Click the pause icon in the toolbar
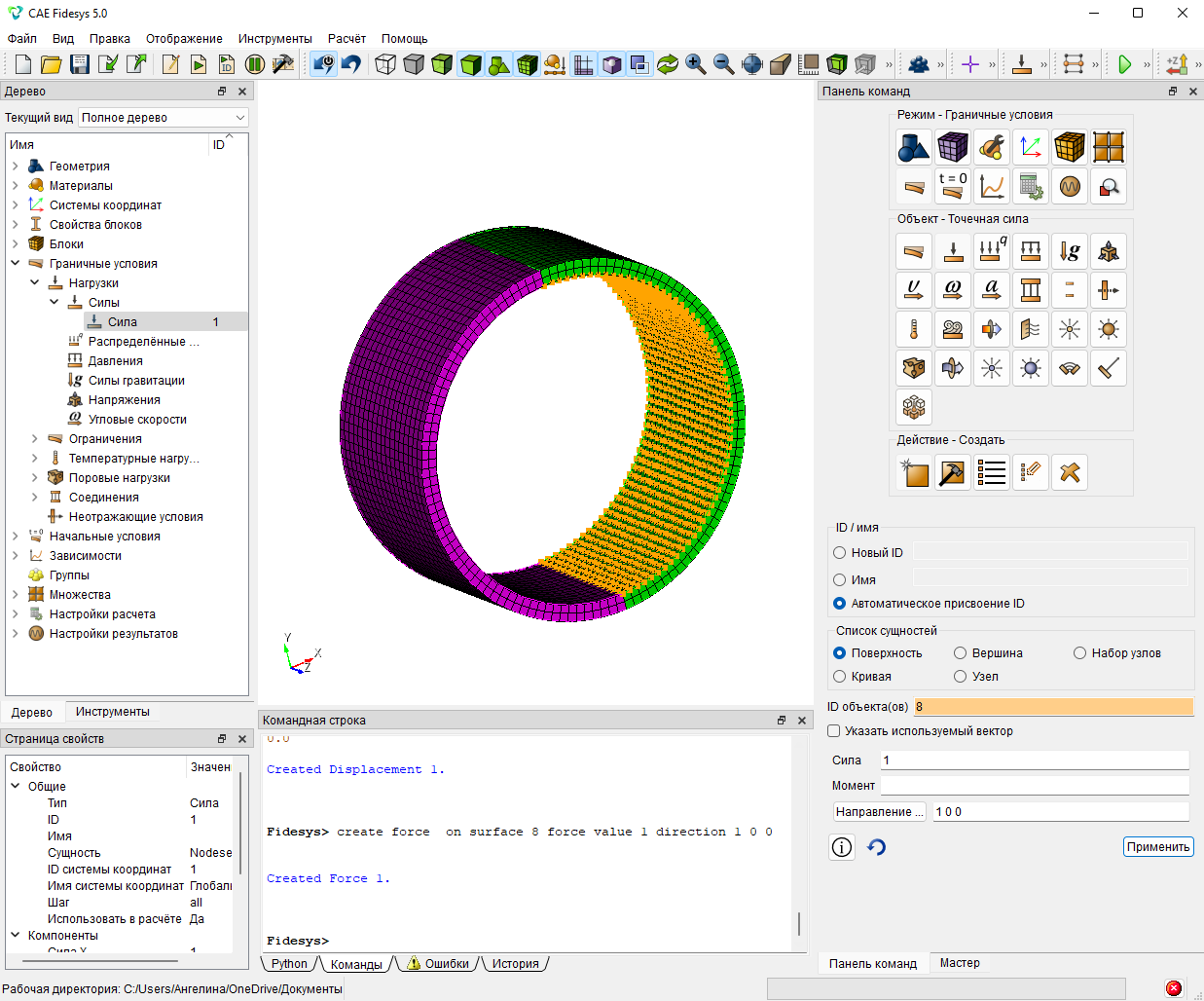The width and height of the screenshot is (1204, 1001). (x=255, y=64)
